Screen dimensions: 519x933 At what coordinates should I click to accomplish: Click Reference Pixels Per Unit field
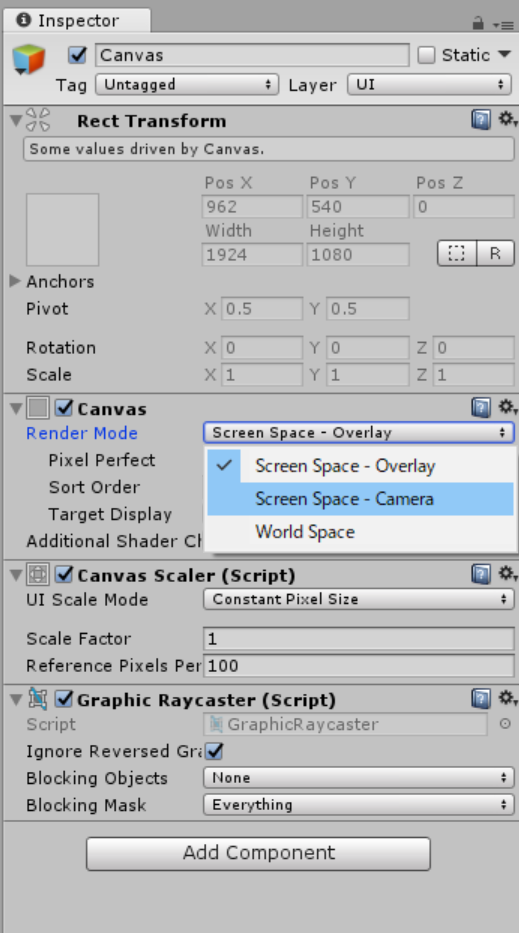click(x=359, y=665)
